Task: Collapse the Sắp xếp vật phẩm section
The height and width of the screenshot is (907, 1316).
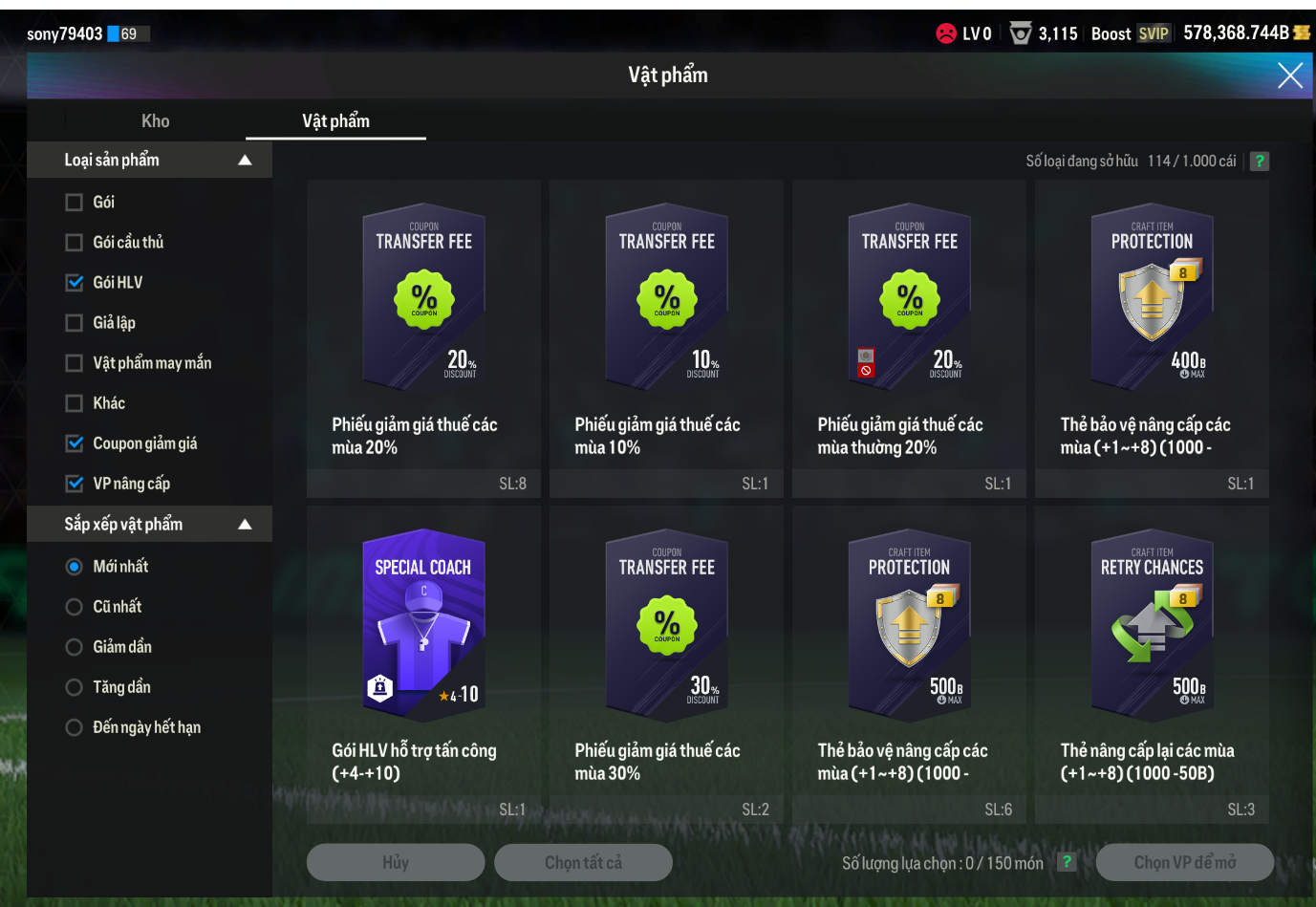Action: 245,525
